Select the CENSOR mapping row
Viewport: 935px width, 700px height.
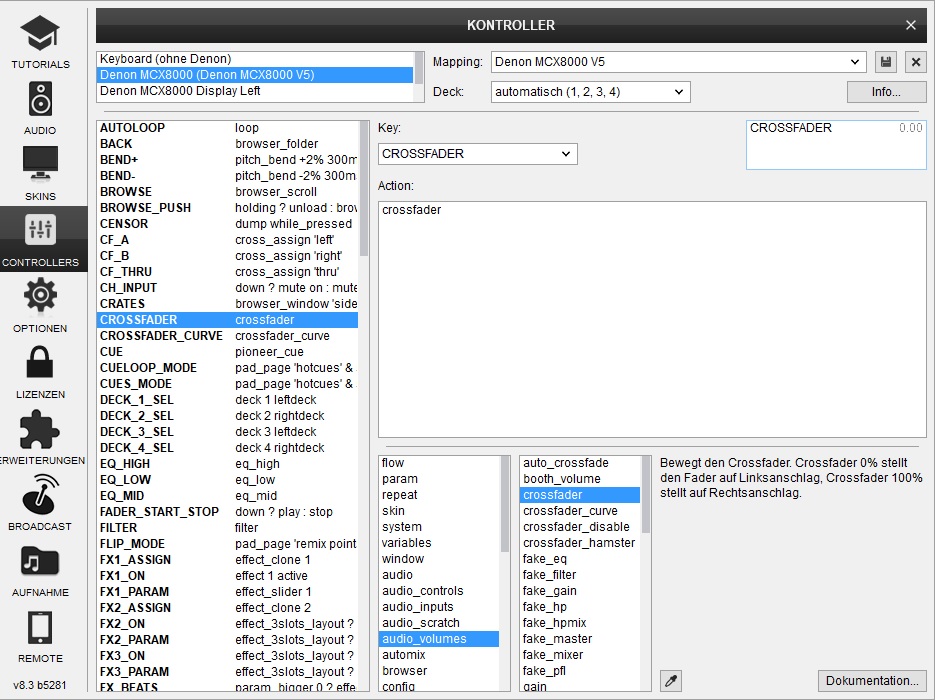[227, 224]
